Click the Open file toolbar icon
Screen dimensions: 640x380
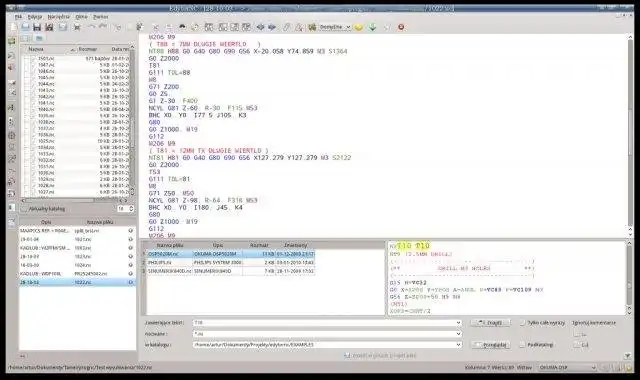pyautogui.click(x=25, y=27)
